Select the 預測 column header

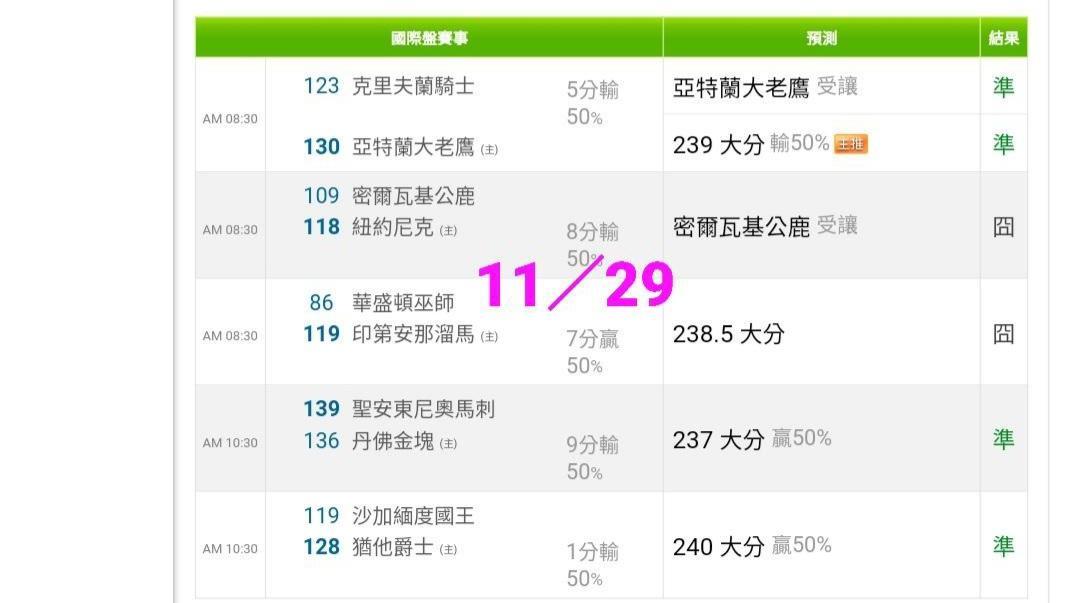tap(821, 38)
